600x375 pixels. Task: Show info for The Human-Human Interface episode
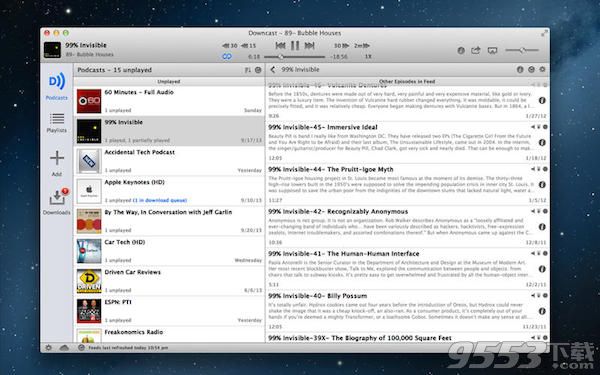click(x=542, y=269)
